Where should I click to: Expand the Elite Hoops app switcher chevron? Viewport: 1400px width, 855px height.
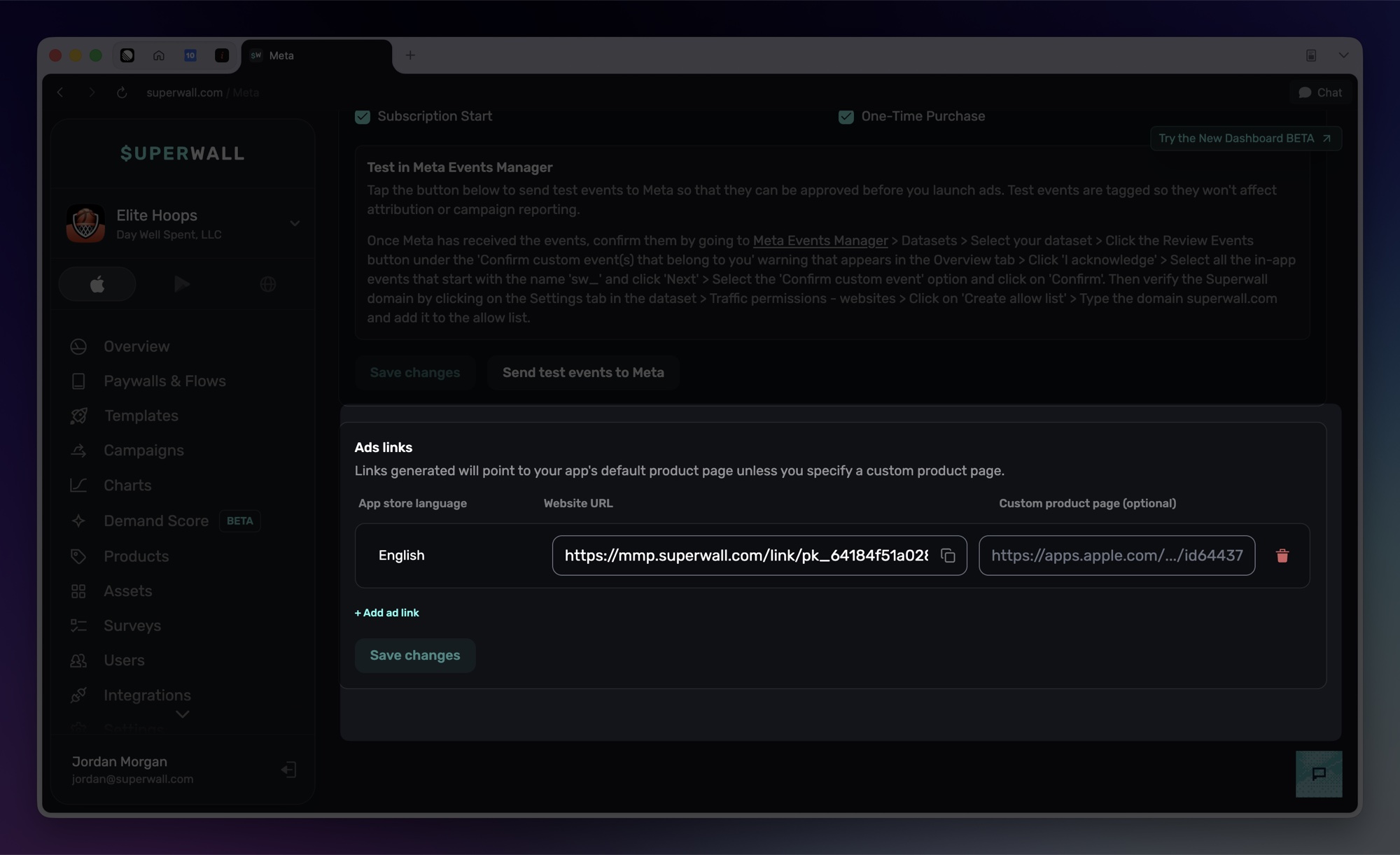(x=295, y=224)
